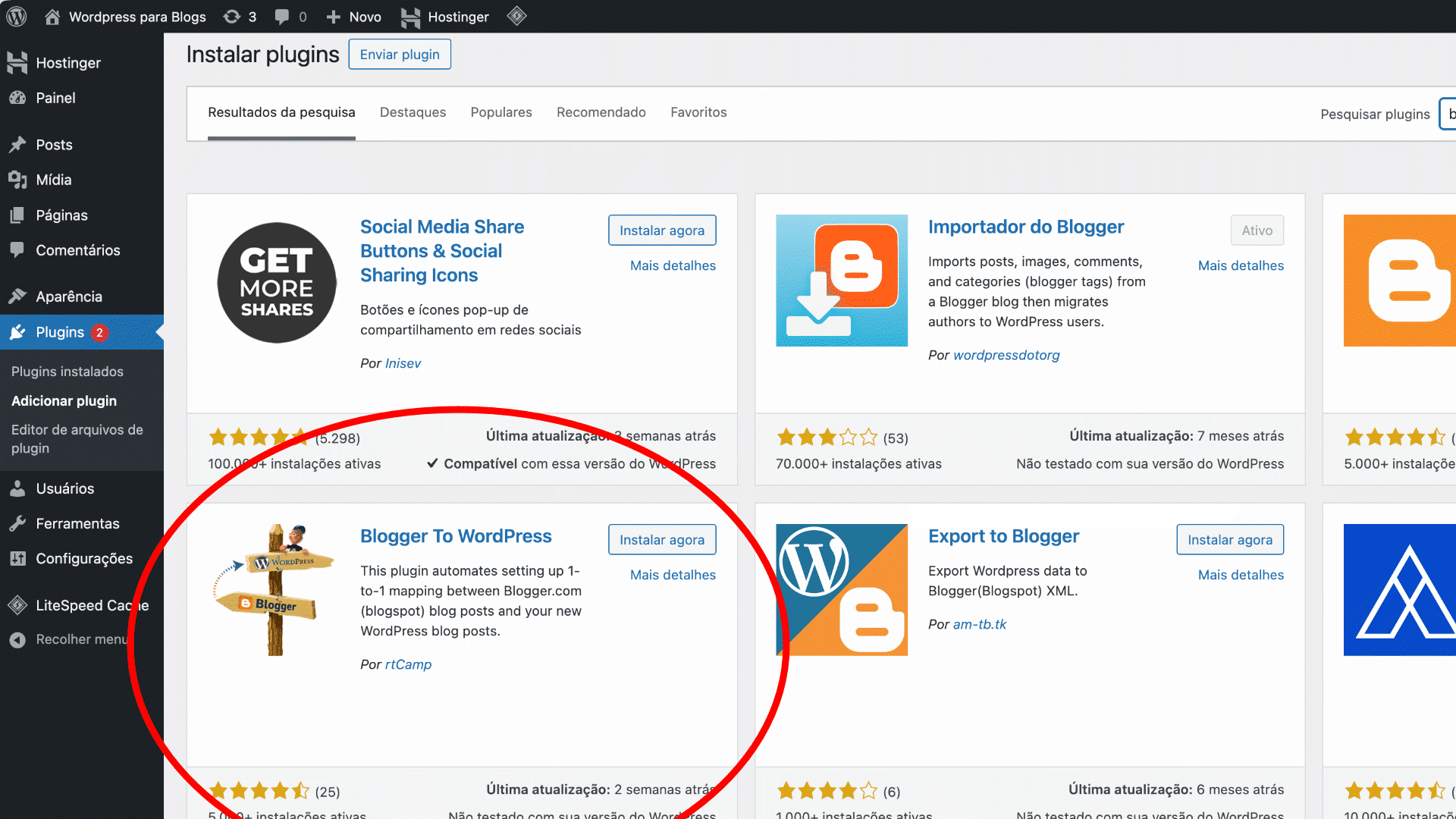Click the Plugins update badge showing 2

pos(99,332)
